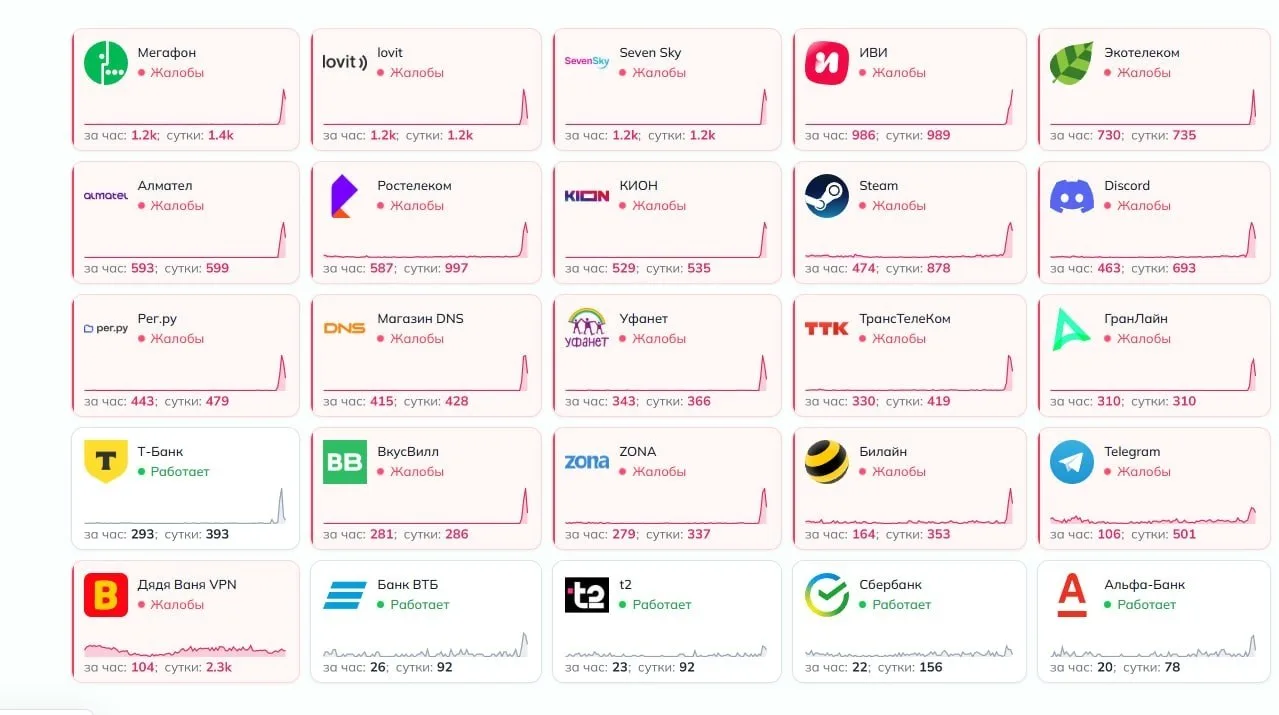Open the Магазин DNS service name link
Image resolution: width=1279 pixels, height=715 pixels.
point(420,318)
